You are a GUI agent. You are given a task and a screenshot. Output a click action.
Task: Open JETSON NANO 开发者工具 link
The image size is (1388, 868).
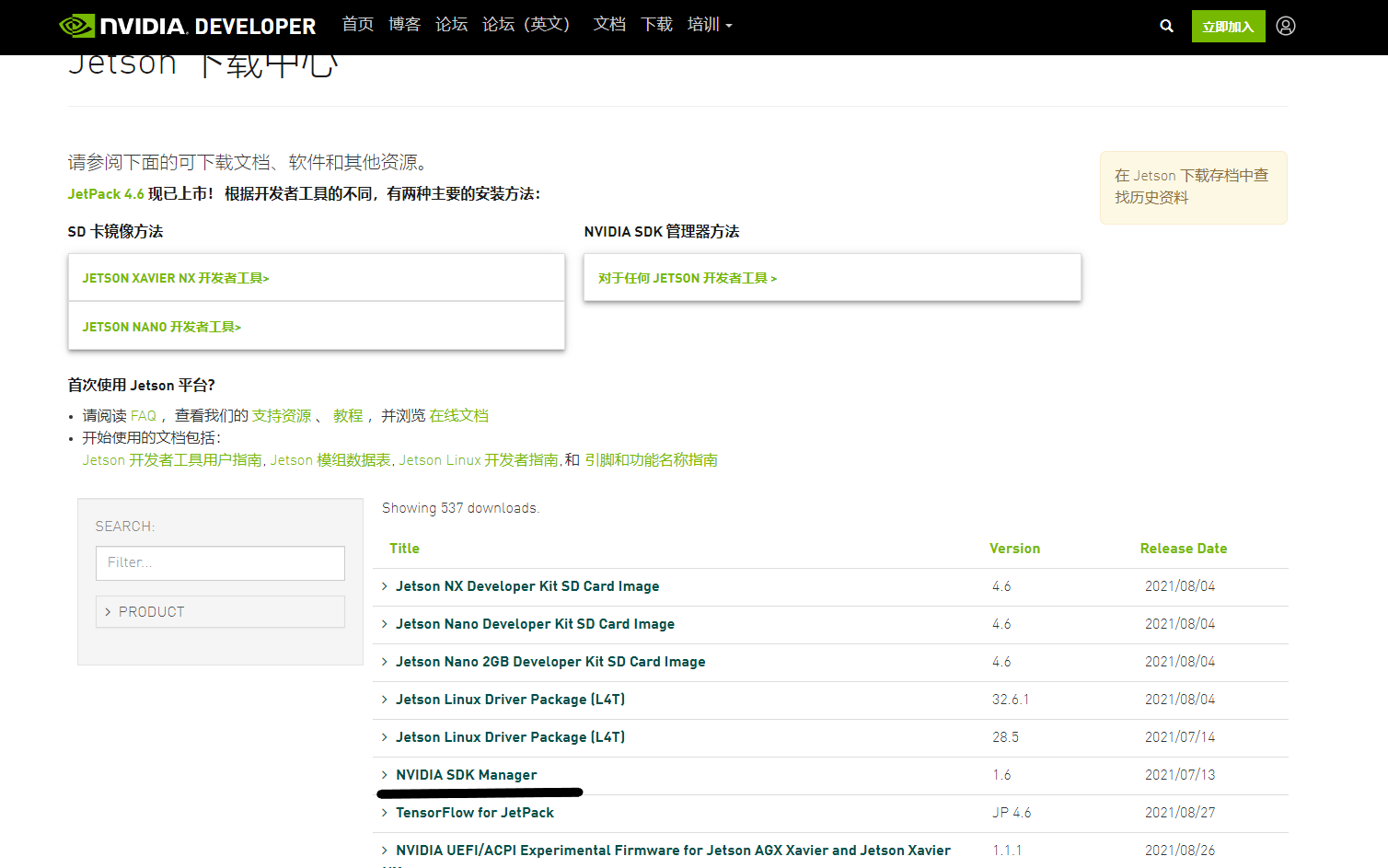pyautogui.click(x=162, y=327)
